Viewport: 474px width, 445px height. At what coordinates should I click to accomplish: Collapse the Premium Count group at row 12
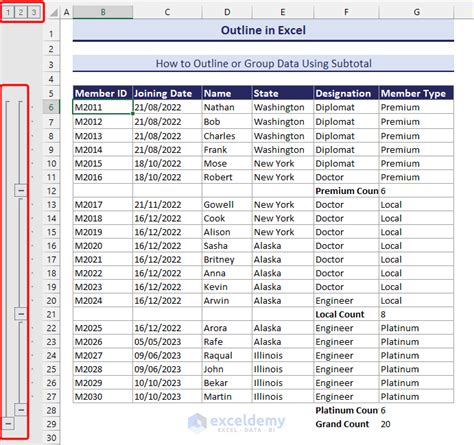point(21,191)
